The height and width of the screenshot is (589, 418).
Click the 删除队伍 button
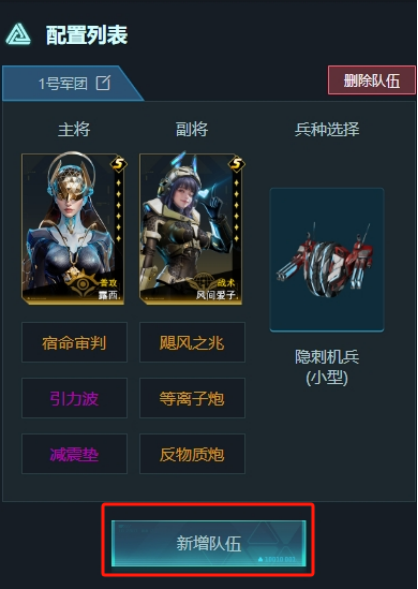point(372,80)
